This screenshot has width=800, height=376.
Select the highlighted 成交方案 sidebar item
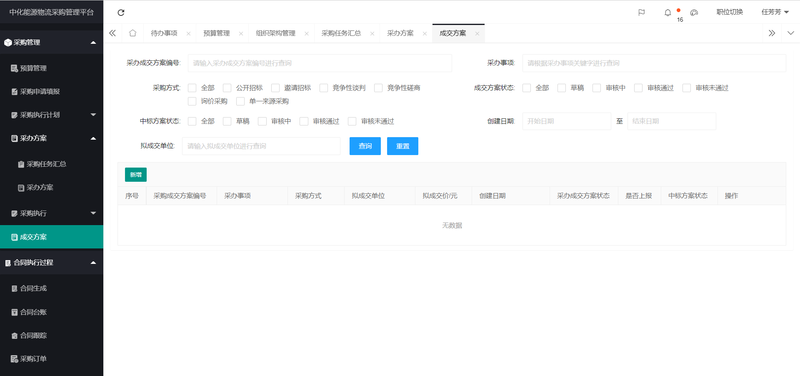(x=52, y=237)
